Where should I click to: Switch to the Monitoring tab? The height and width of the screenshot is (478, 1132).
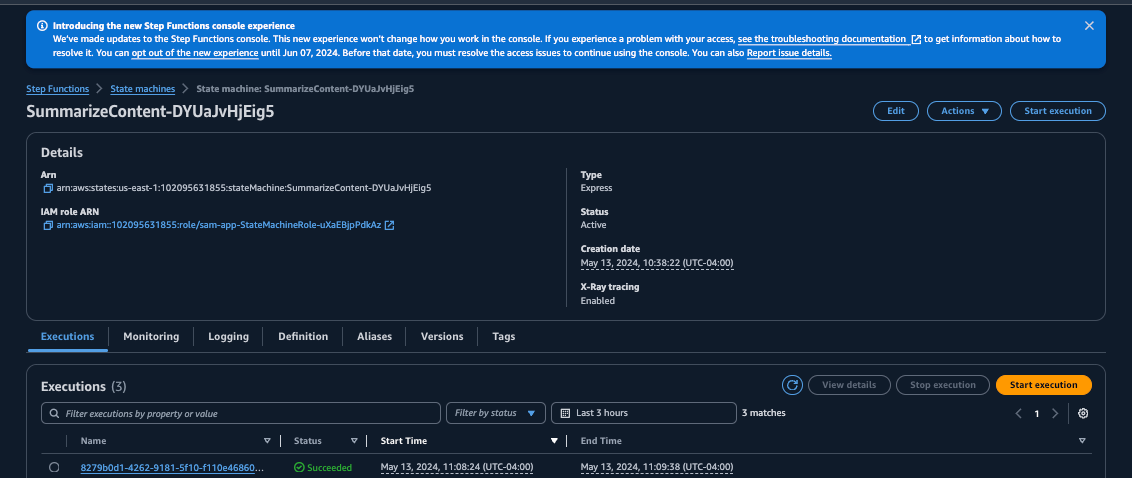[x=151, y=336]
